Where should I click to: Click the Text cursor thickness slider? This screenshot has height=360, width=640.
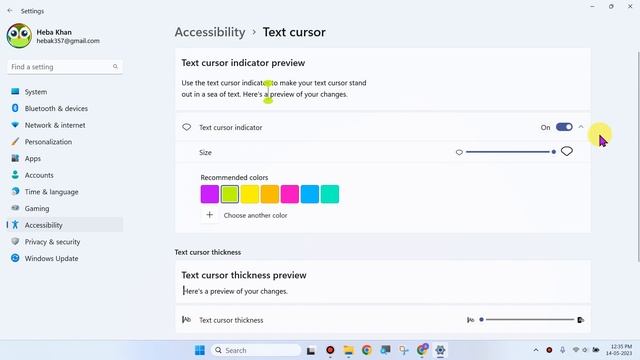[528, 320]
